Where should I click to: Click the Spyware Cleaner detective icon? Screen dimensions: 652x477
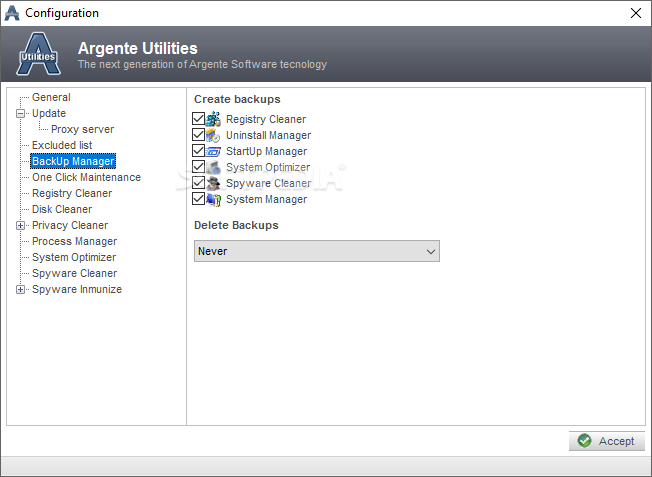point(213,183)
